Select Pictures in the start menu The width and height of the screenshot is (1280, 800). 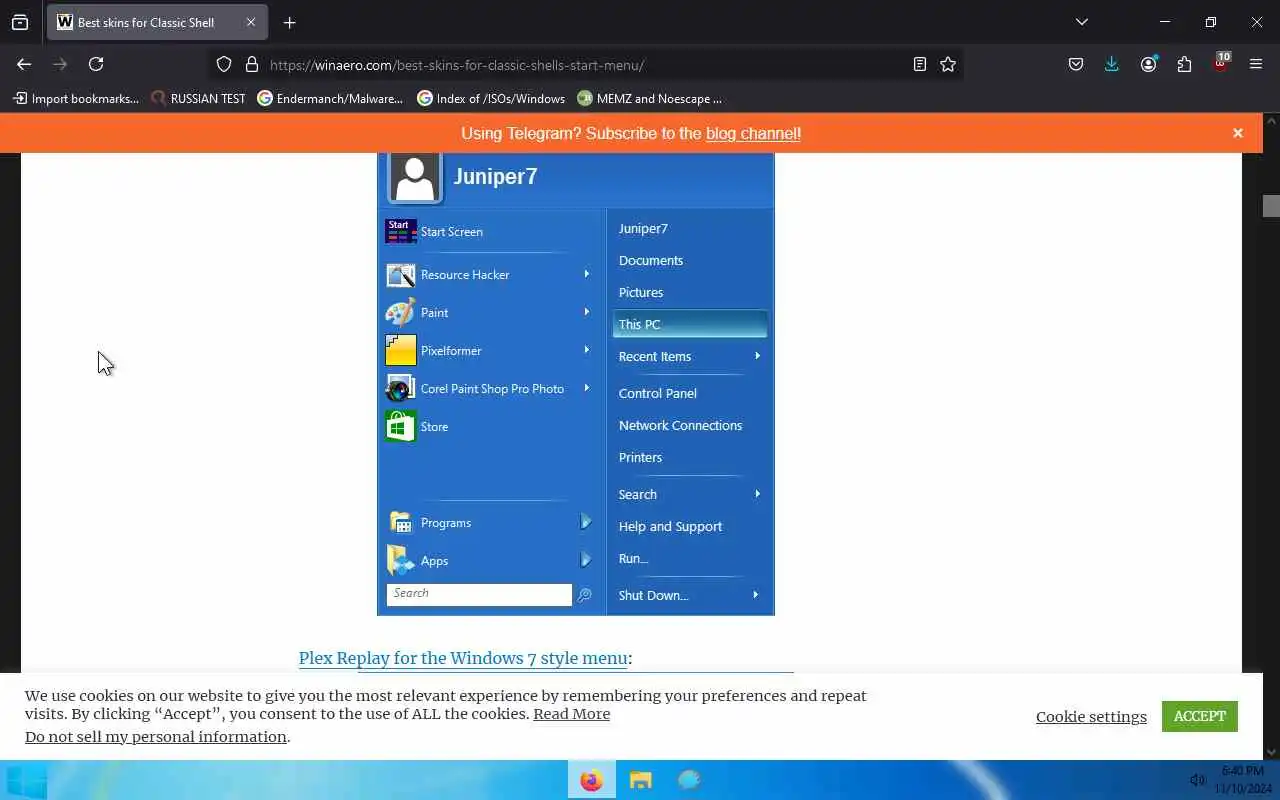click(x=641, y=292)
